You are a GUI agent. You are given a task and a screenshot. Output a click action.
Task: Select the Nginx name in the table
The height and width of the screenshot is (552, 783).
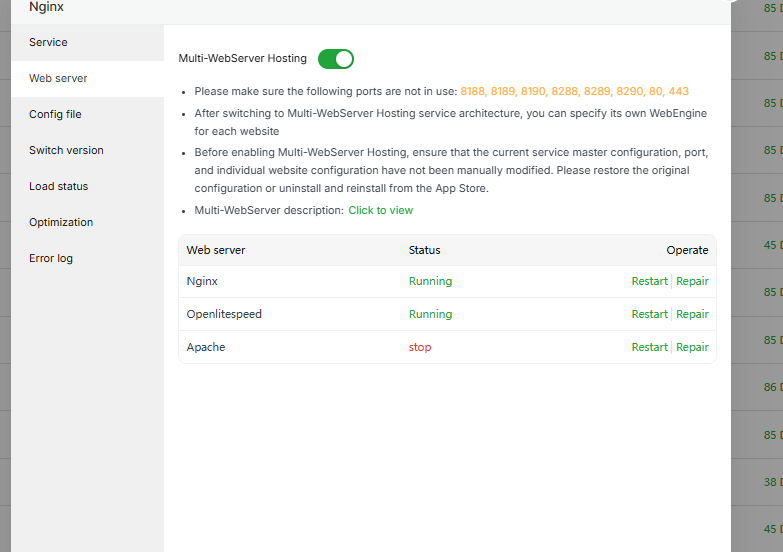coord(203,281)
